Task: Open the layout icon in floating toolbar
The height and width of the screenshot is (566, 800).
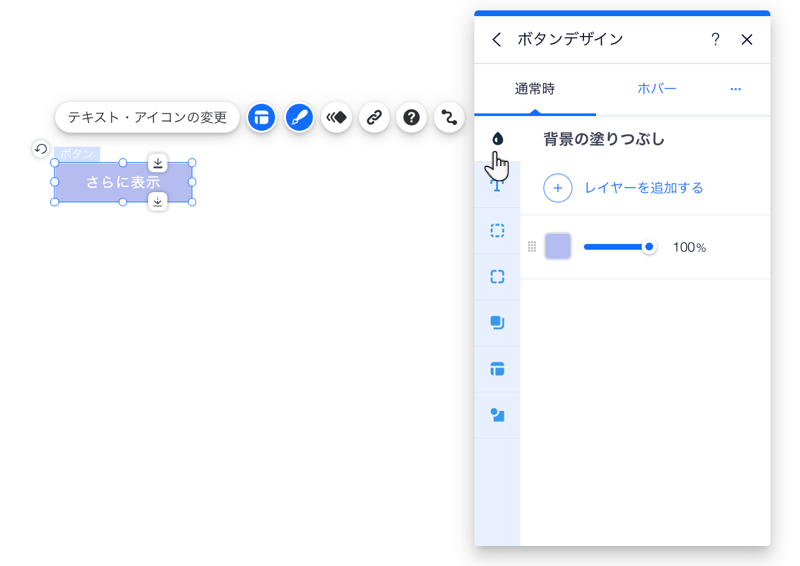Action: tap(262, 117)
